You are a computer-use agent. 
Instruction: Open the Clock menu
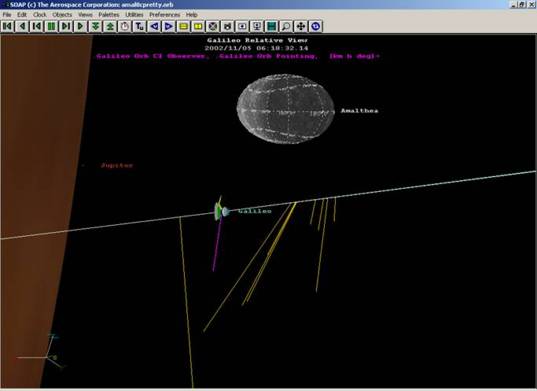pyautogui.click(x=40, y=15)
